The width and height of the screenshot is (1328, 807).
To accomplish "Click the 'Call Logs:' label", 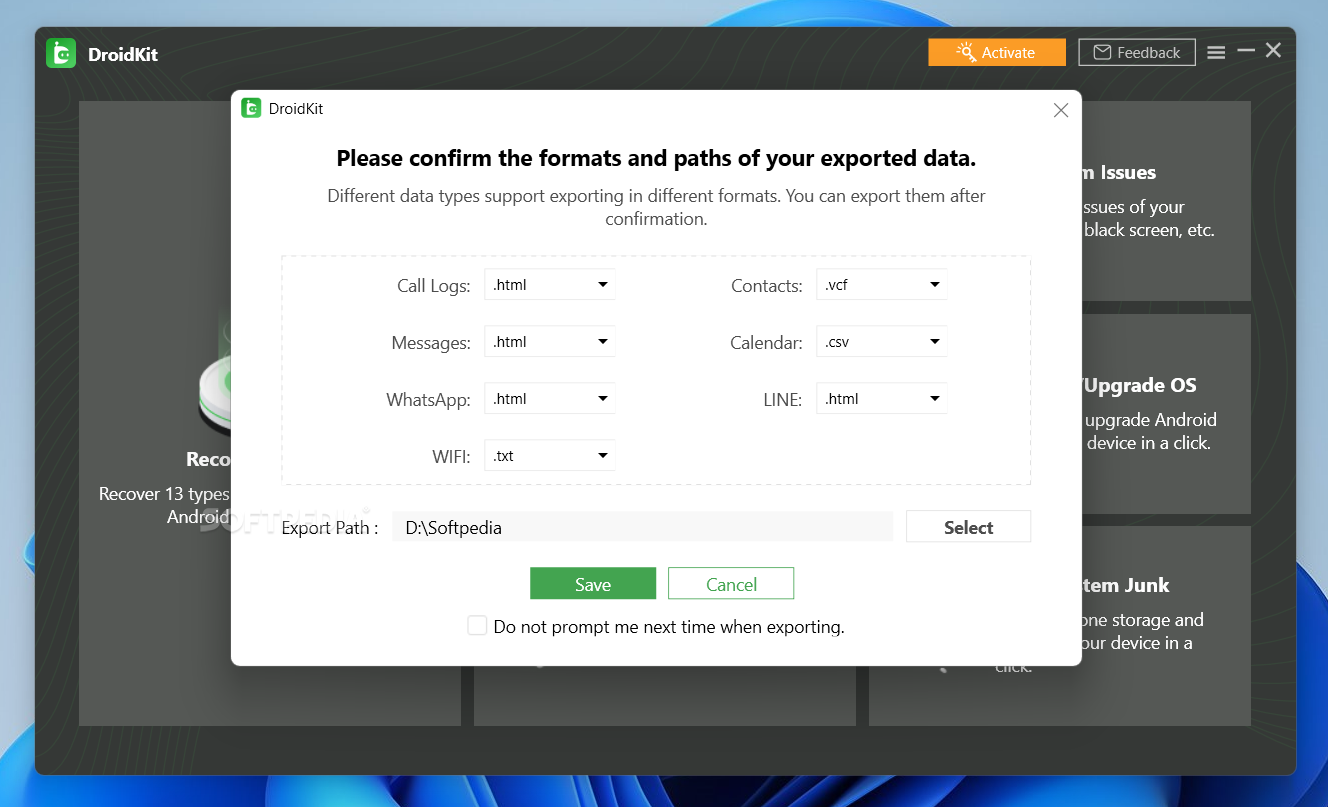I will coord(434,286).
